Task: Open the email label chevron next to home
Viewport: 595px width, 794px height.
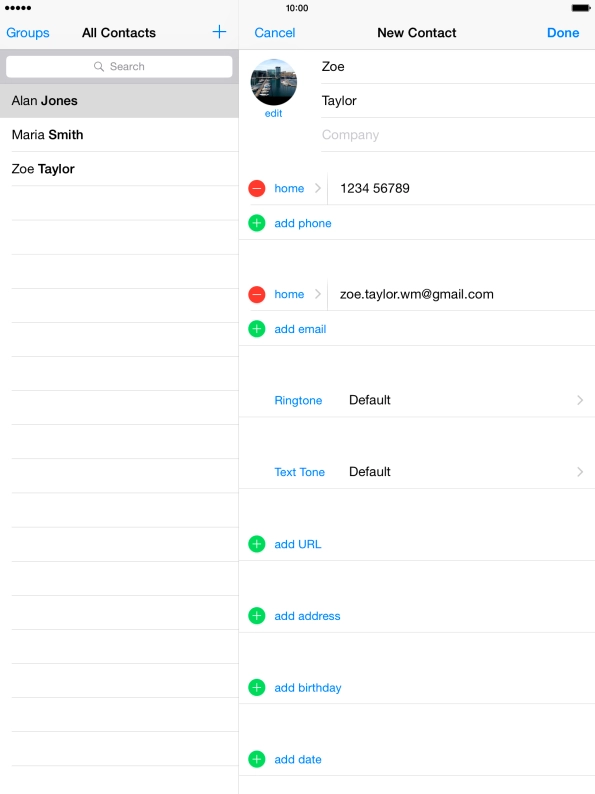Action: pyautogui.click(x=318, y=294)
